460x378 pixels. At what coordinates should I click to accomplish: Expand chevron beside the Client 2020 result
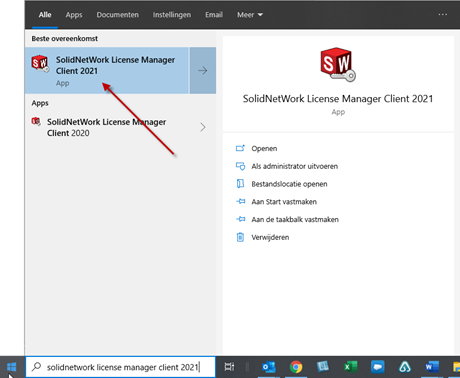click(203, 127)
